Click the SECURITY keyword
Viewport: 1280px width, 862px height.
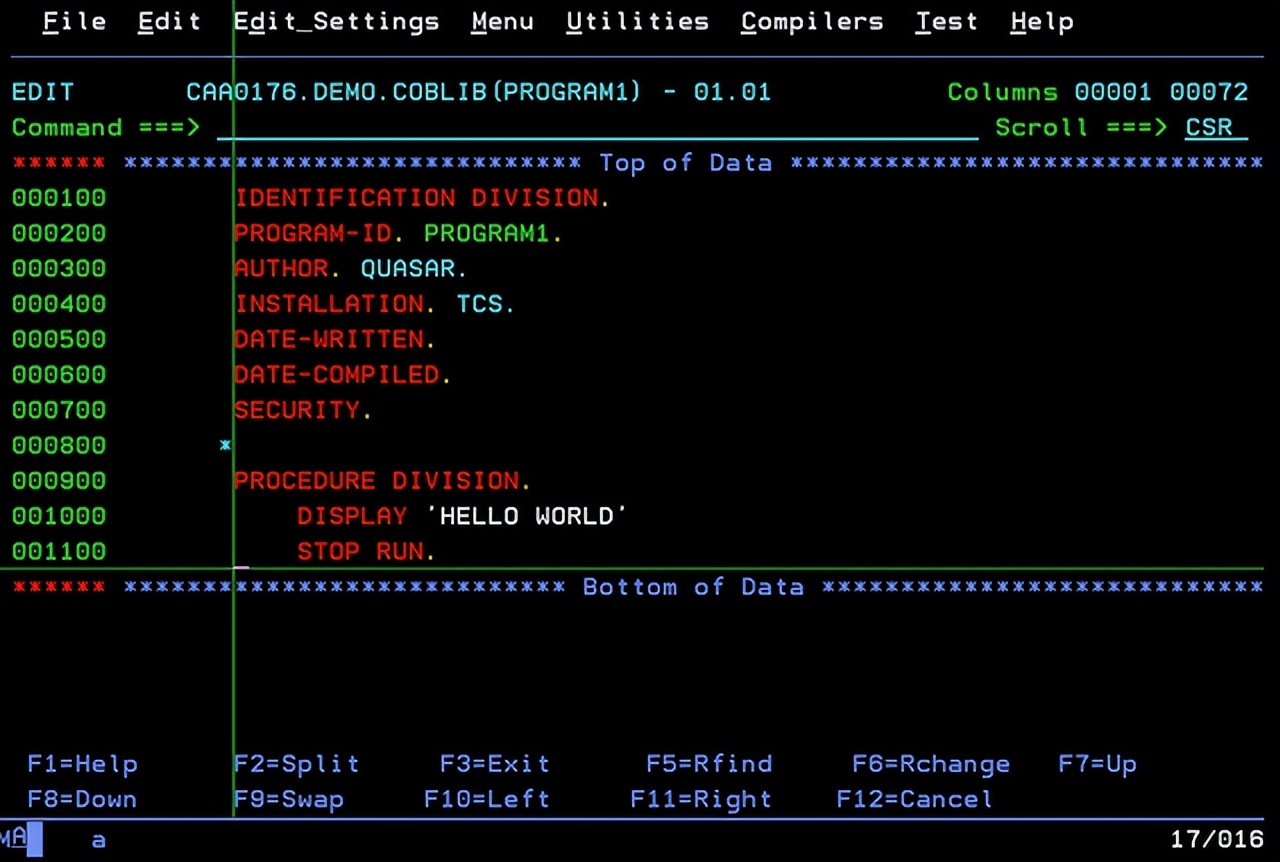pos(297,410)
